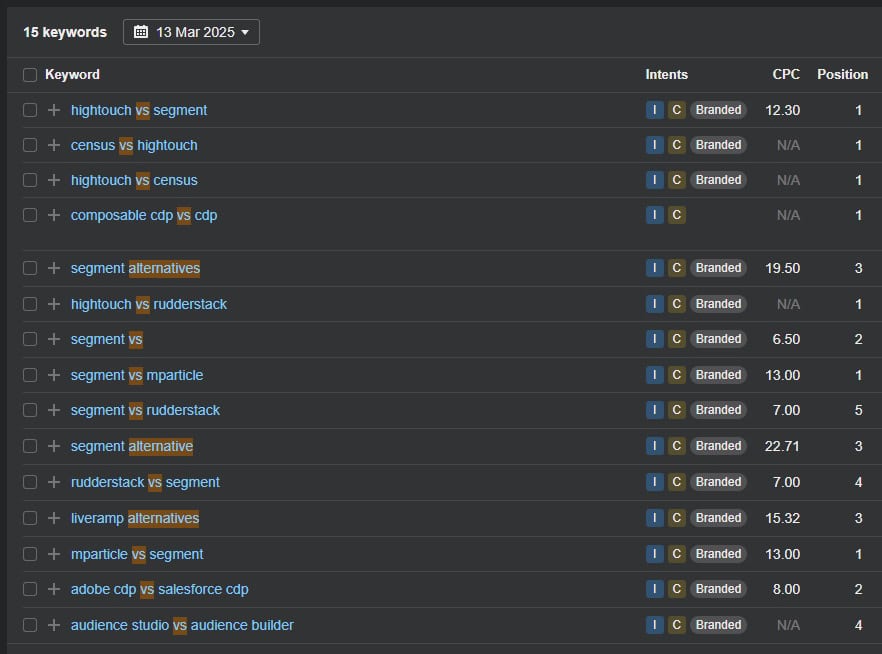Image resolution: width=882 pixels, height=654 pixels.
Task: Check the box for hightouch vs census
Action: point(30,180)
